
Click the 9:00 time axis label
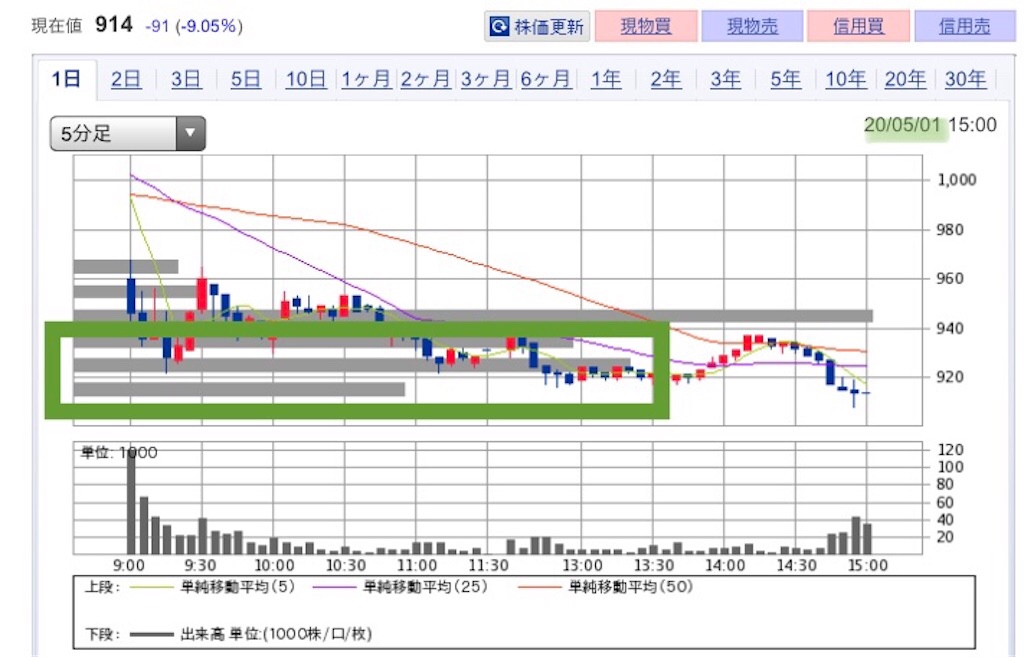pos(129,565)
